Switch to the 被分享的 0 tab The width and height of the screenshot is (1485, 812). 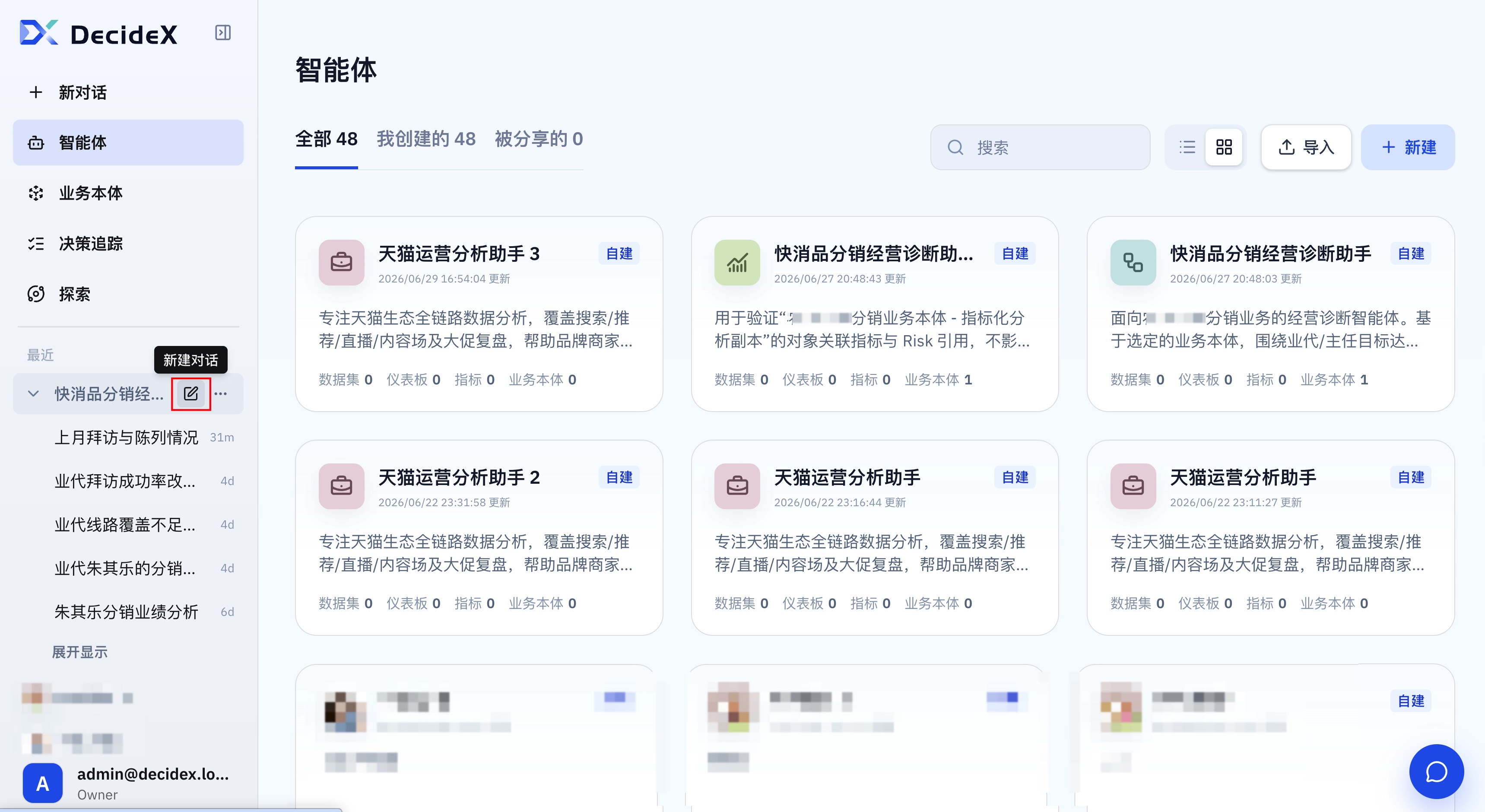pos(539,140)
